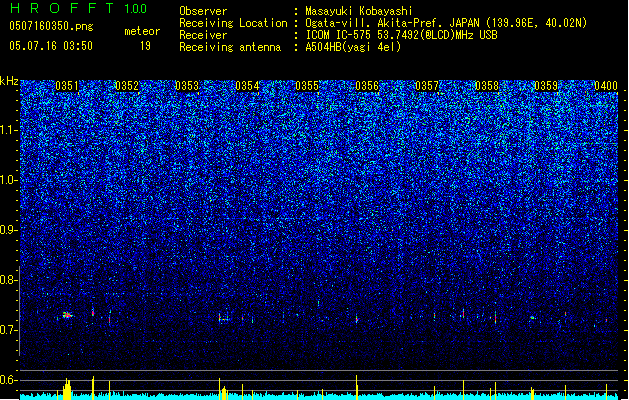Click the 0358 time marker
This screenshot has width=629, height=400.
click(x=487, y=86)
